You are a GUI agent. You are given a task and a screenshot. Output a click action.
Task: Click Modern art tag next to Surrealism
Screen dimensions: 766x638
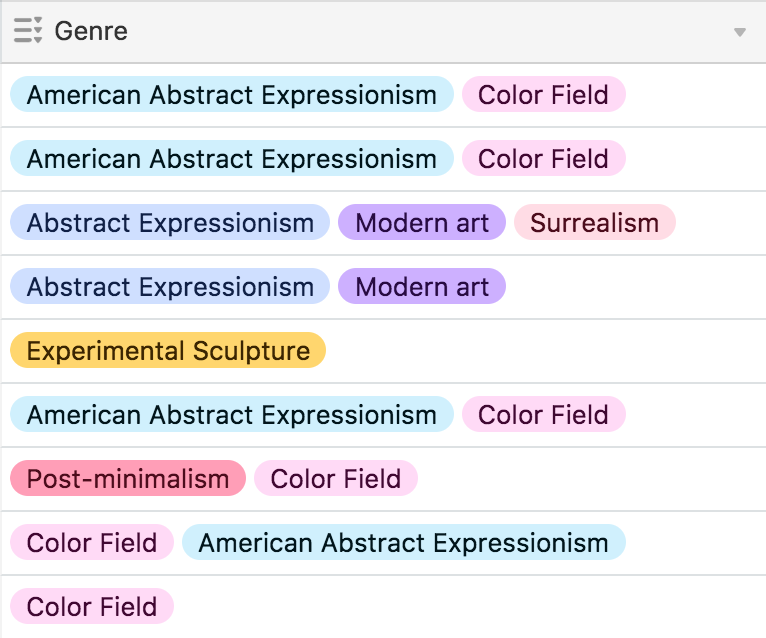pyautogui.click(x=422, y=223)
